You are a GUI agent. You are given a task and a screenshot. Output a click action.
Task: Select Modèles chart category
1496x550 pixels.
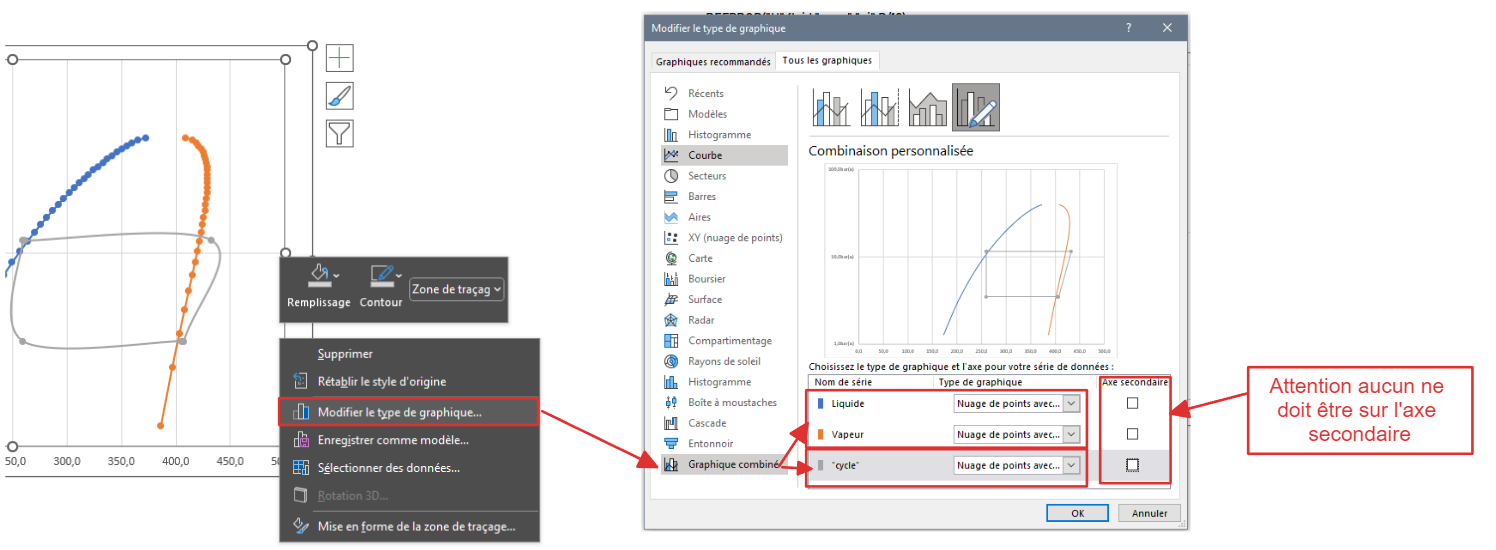pyautogui.click(x=707, y=114)
